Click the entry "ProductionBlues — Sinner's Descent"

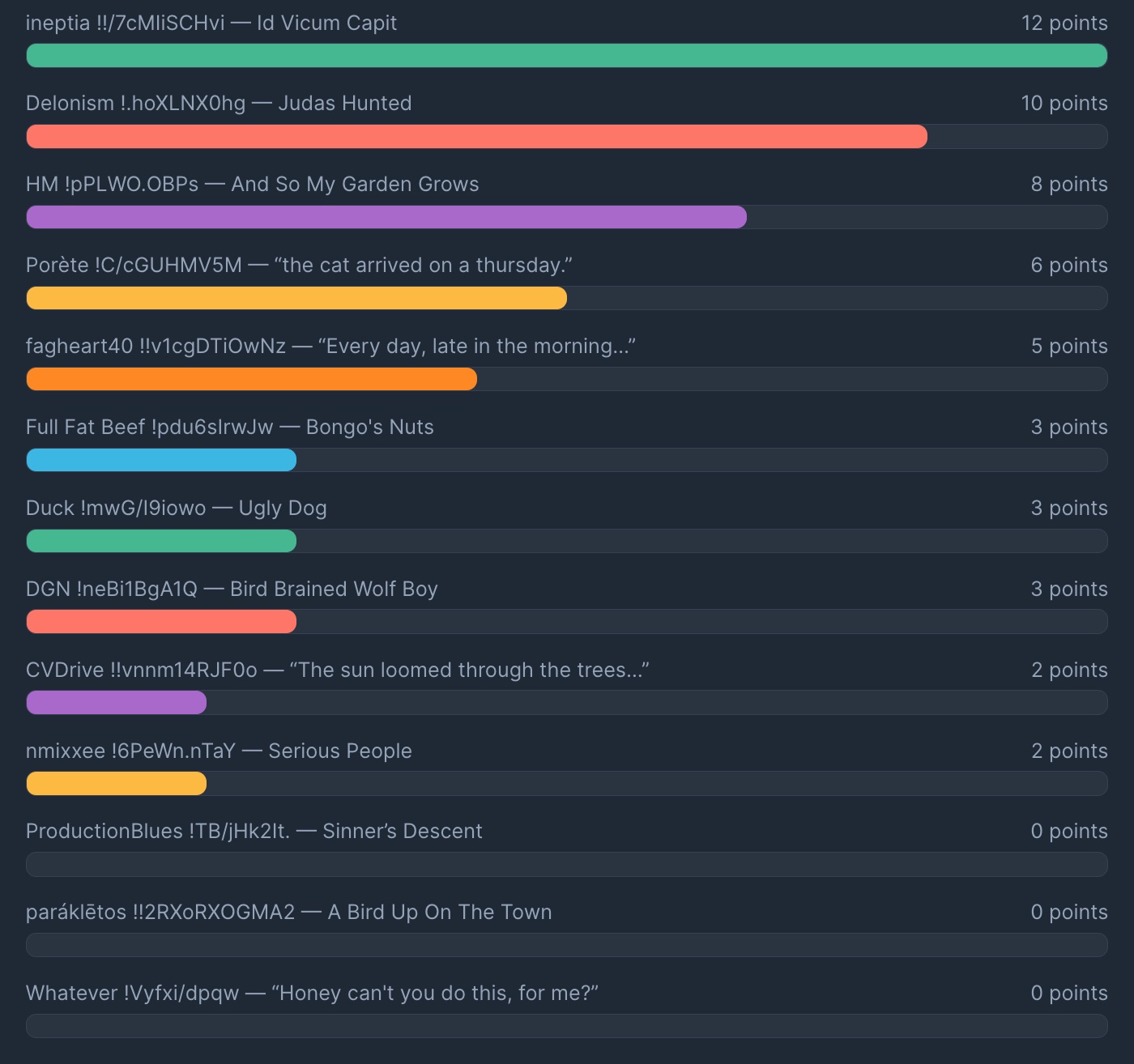(254, 832)
